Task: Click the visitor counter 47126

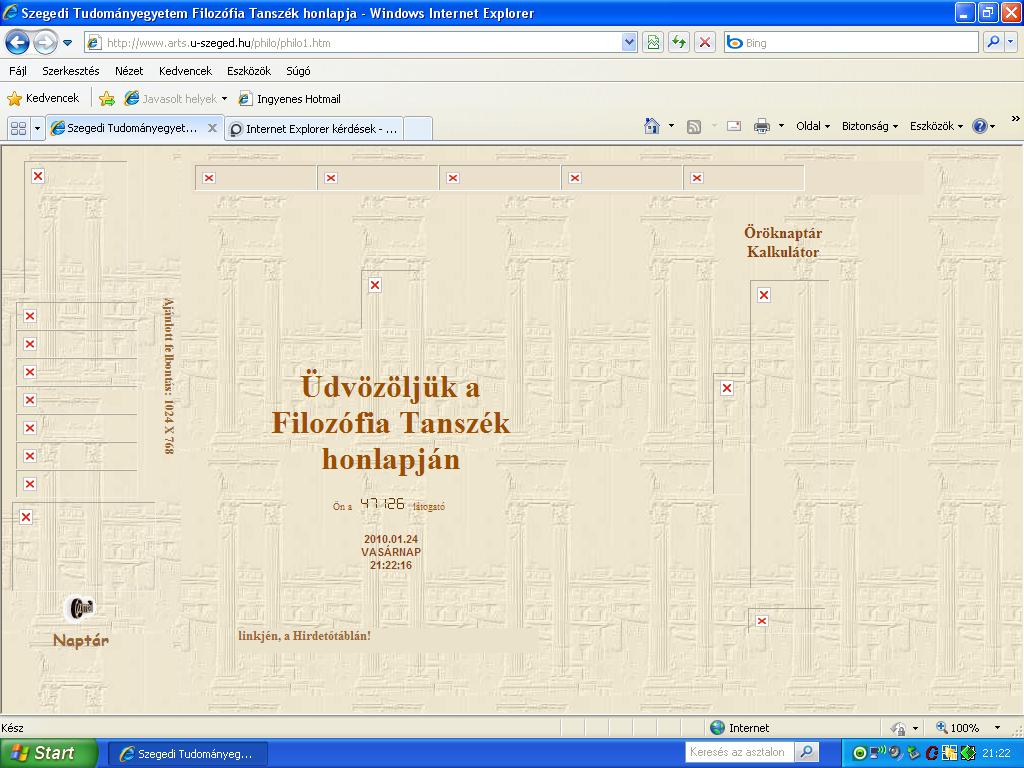Action: [383, 504]
